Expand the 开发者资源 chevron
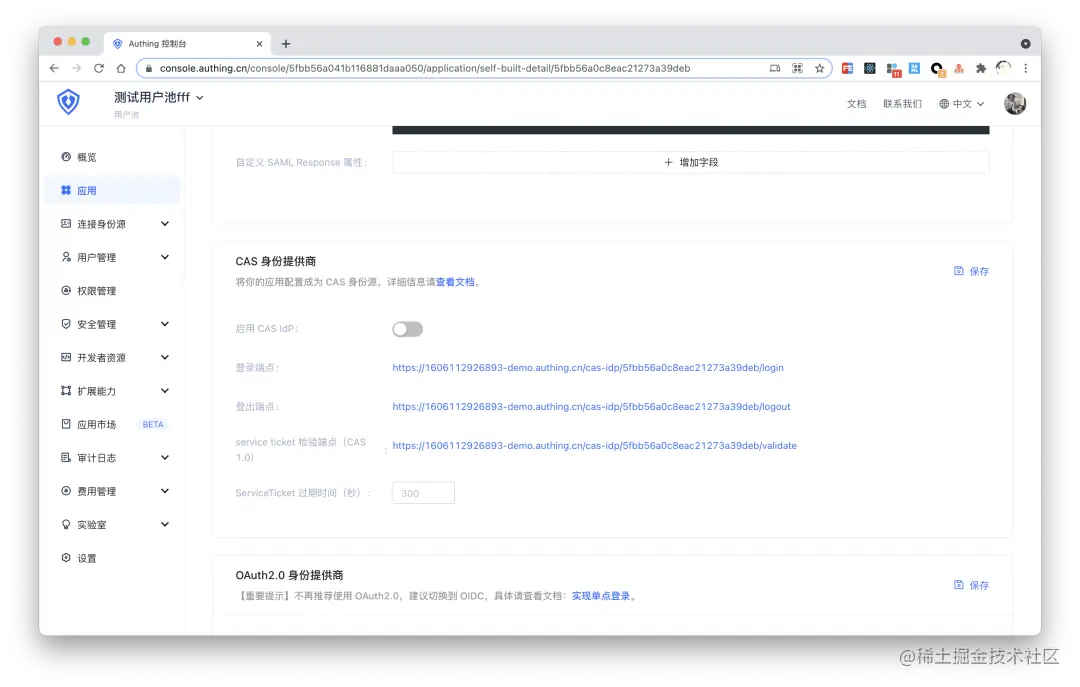Viewport: 1080px width, 687px height. click(x=165, y=357)
